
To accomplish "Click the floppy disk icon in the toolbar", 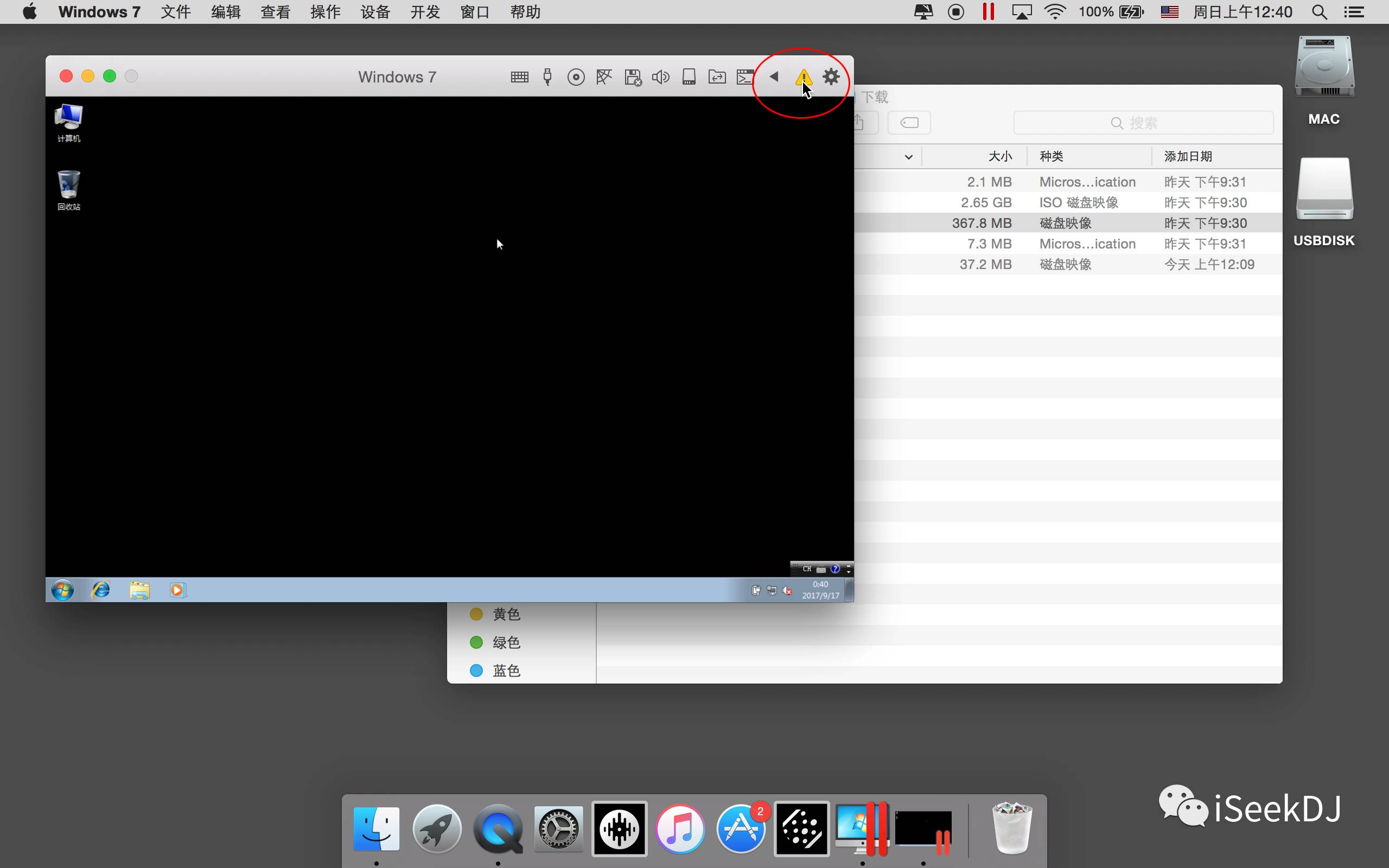I will click(x=633, y=77).
